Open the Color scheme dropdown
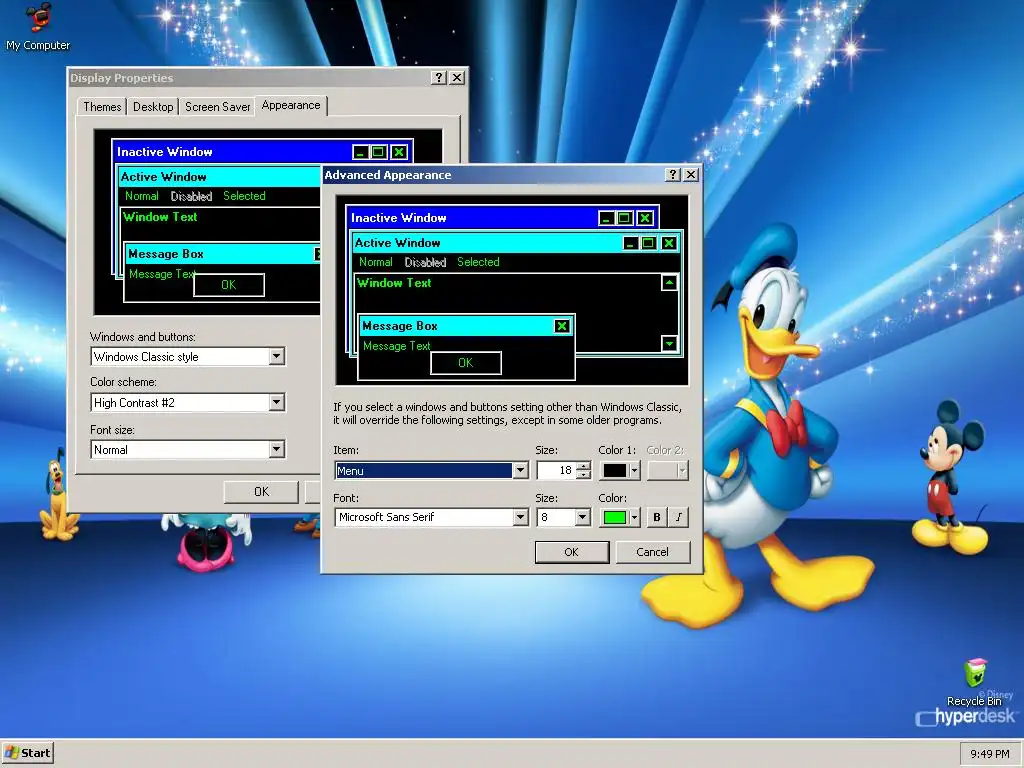This screenshot has height=768, width=1024. click(x=277, y=402)
